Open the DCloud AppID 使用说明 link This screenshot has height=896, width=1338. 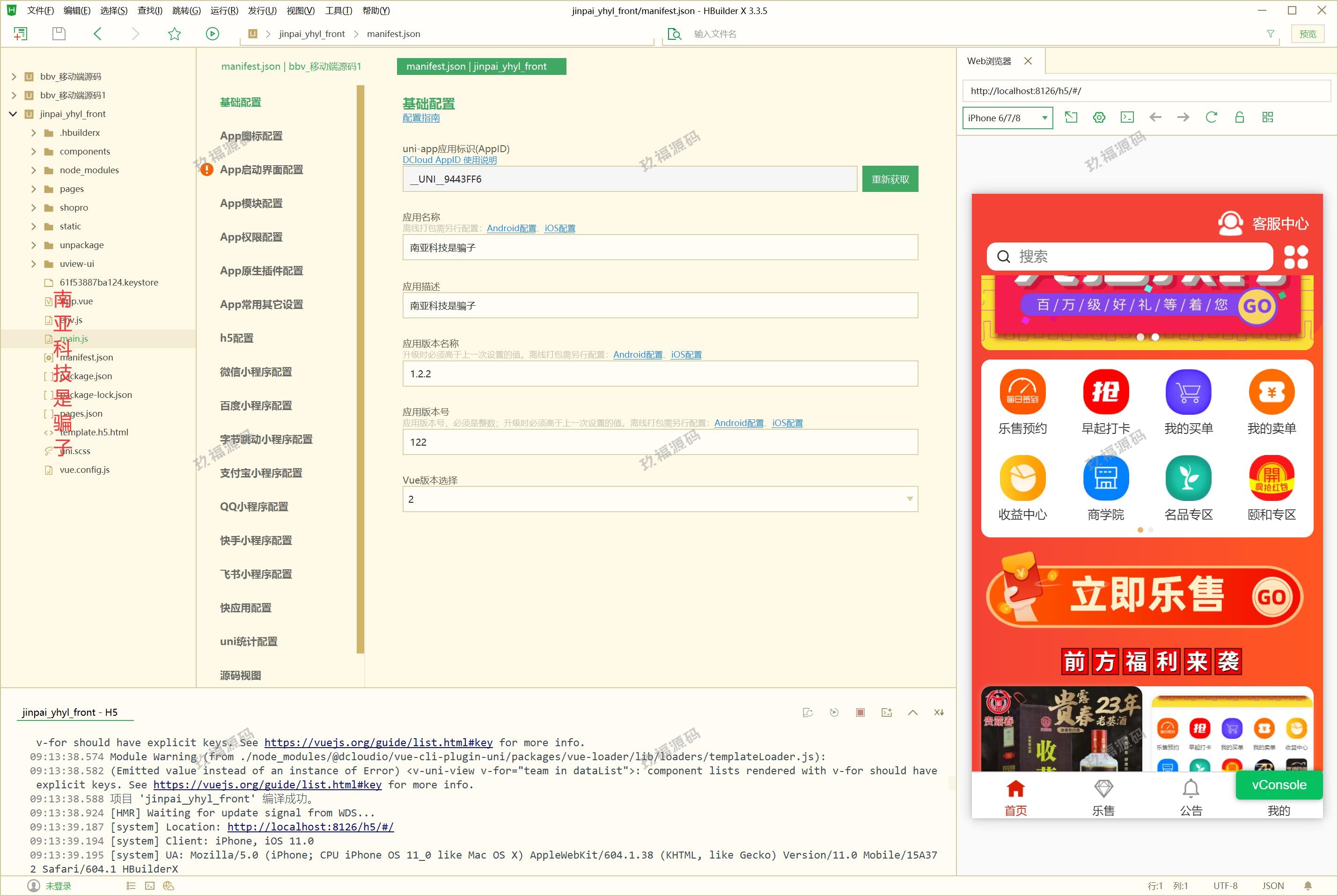coord(449,160)
